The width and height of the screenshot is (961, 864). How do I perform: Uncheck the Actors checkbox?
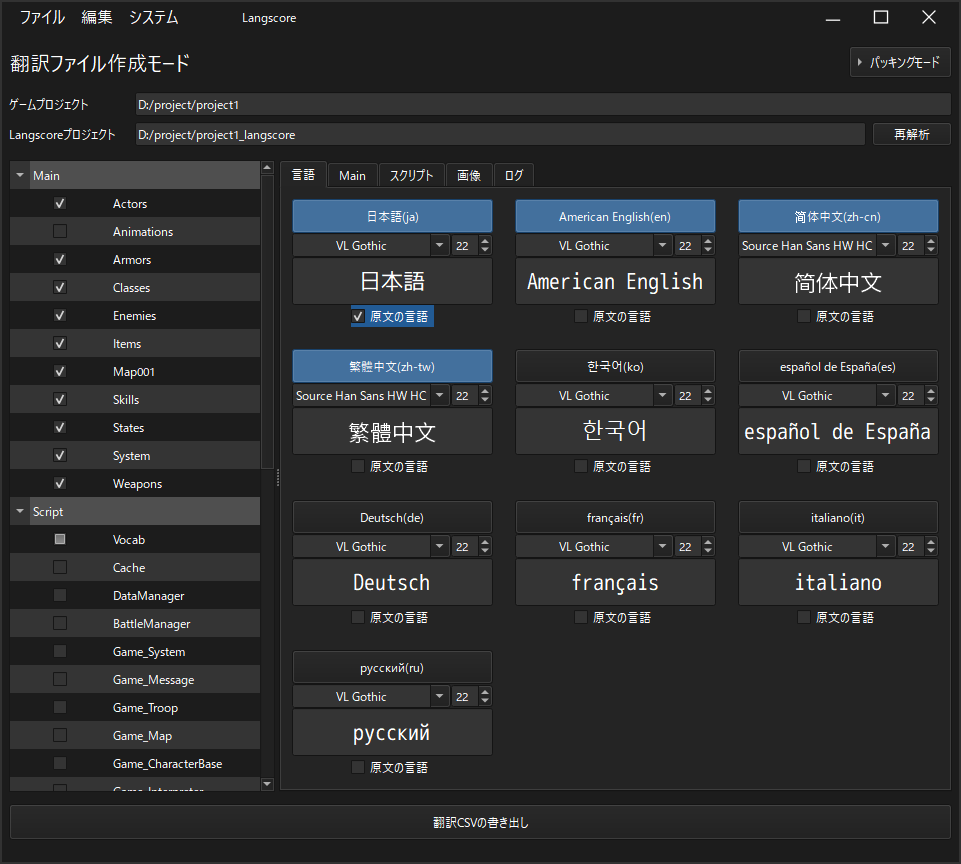60,203
